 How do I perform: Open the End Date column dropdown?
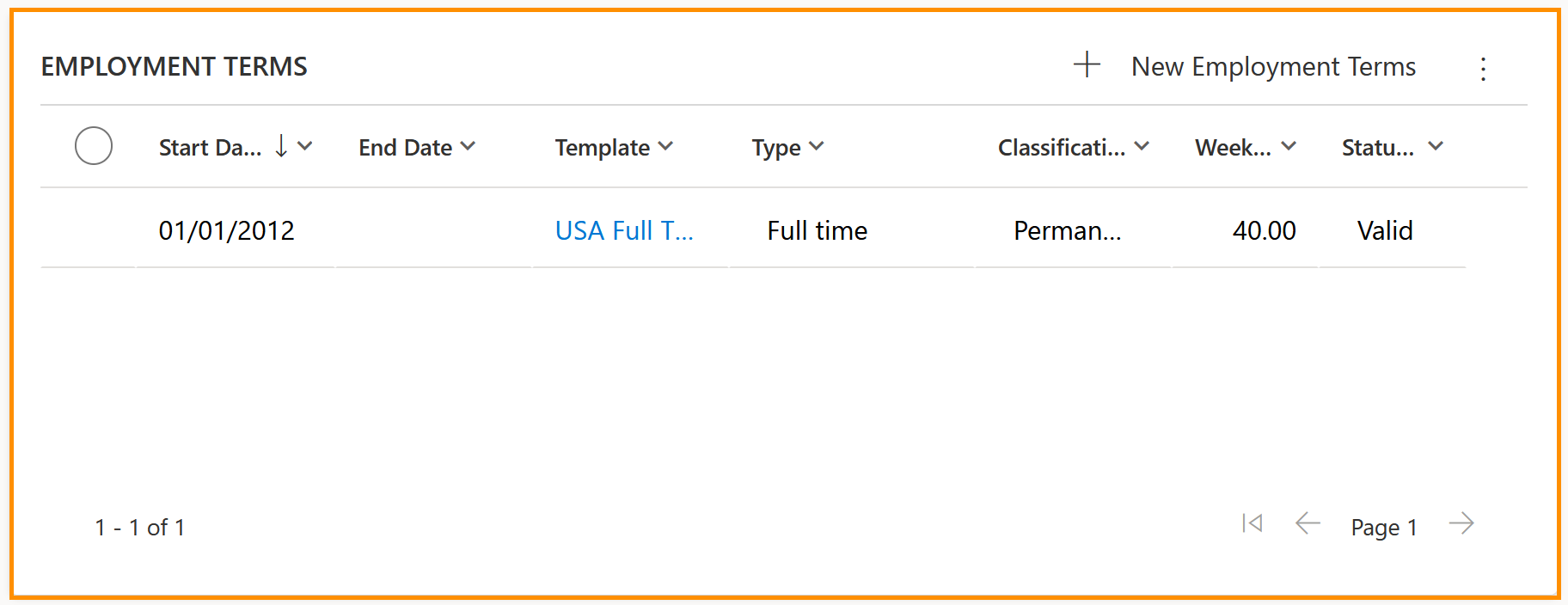point(468,146)
